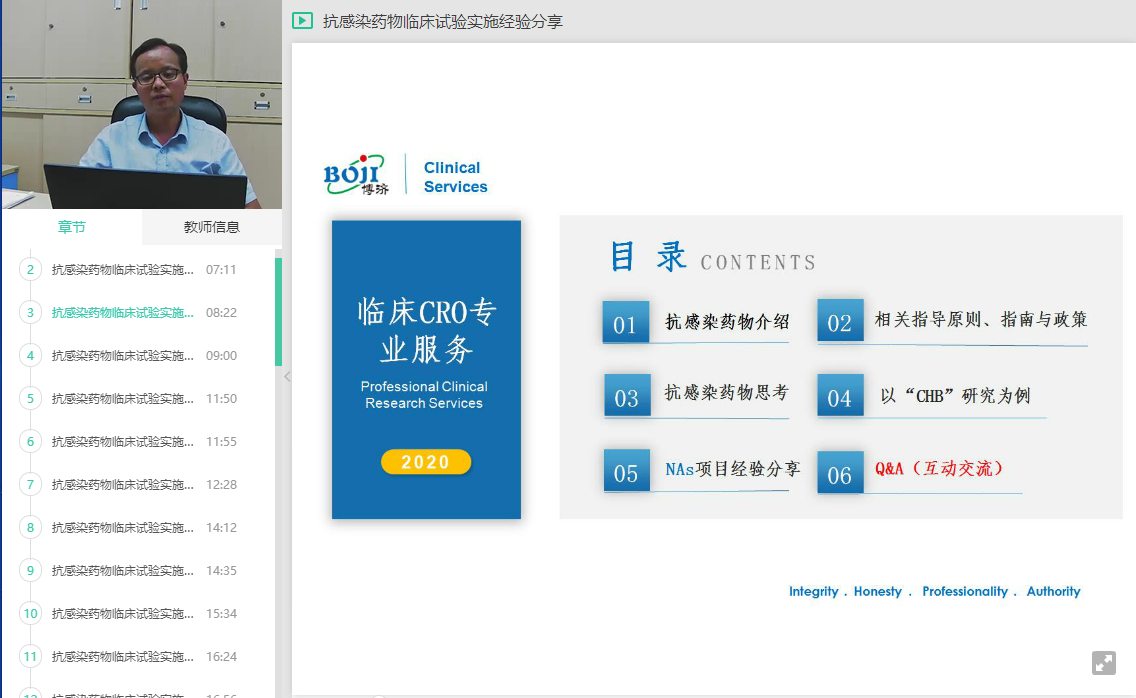Jump to chapter 10 at 15:34
Screen dimensions: 1136x698
pyautogui.click(x=123, y=614)
